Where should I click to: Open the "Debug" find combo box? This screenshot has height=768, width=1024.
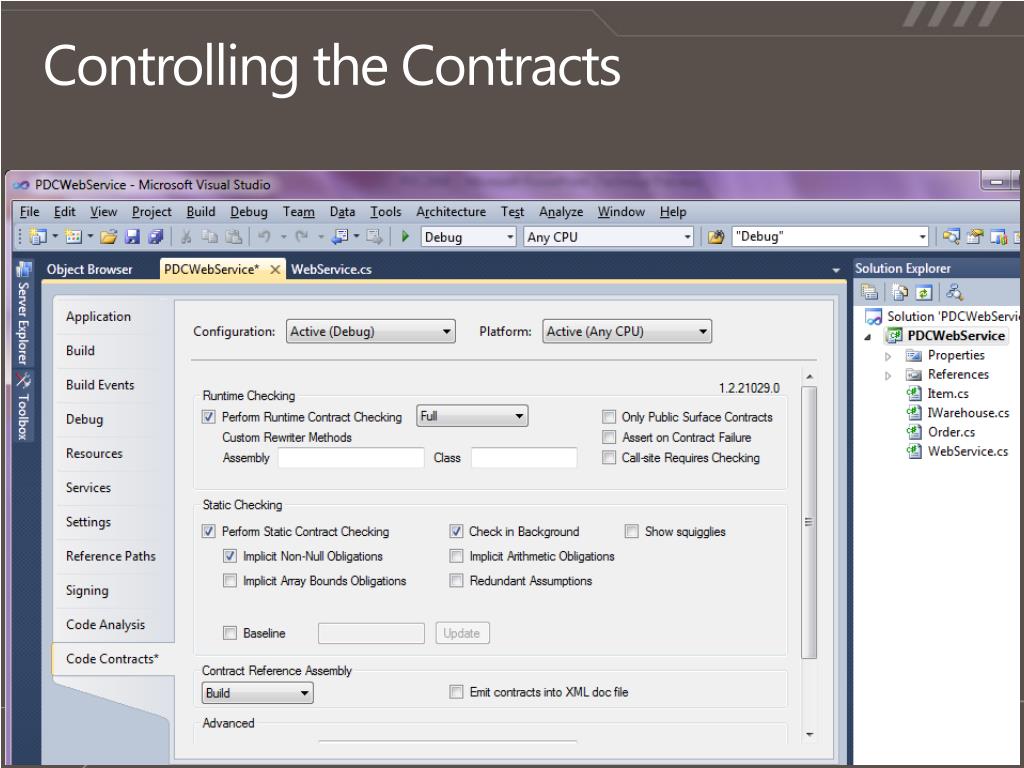click(830, 236)
